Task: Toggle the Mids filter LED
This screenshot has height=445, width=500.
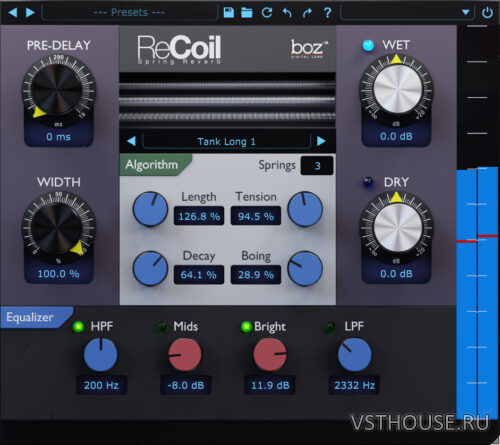Action: 162,327
